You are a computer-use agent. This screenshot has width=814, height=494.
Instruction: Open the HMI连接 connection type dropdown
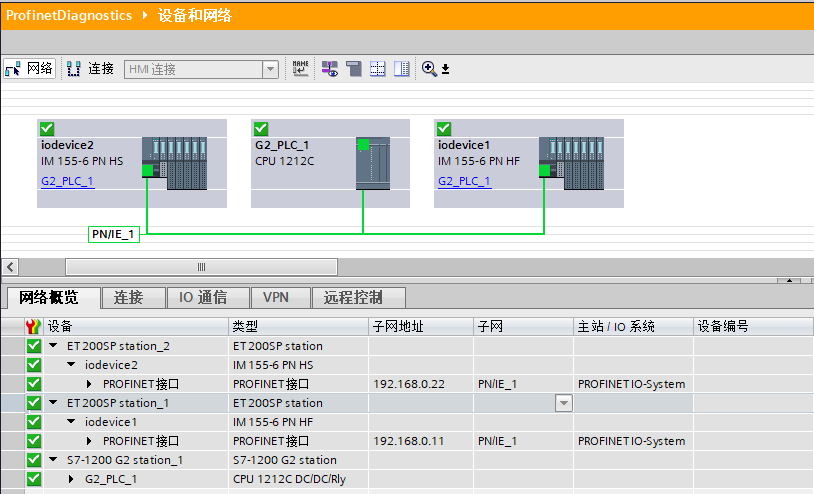(270, 69)
